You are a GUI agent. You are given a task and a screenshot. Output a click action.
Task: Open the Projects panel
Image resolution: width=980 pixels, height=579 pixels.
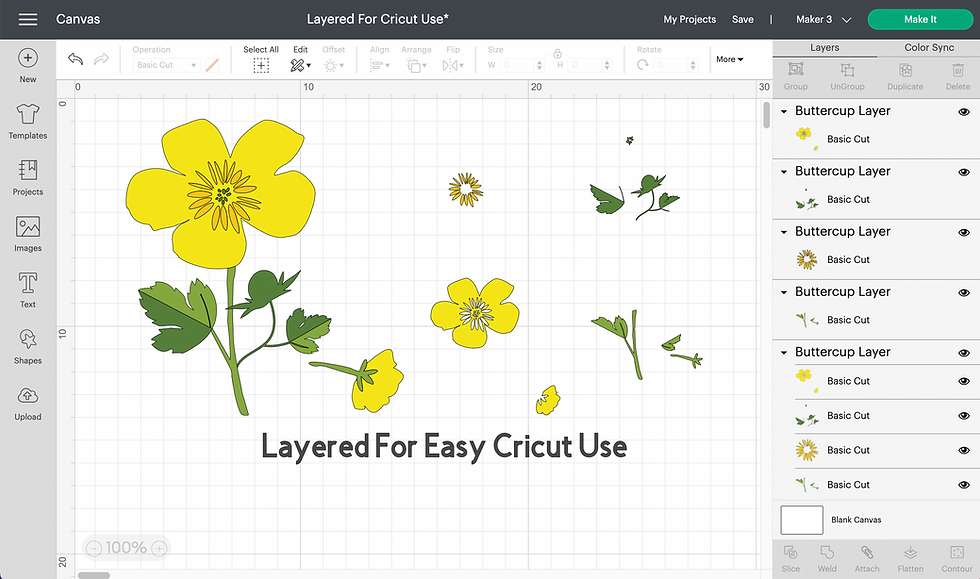coord(28,178)
